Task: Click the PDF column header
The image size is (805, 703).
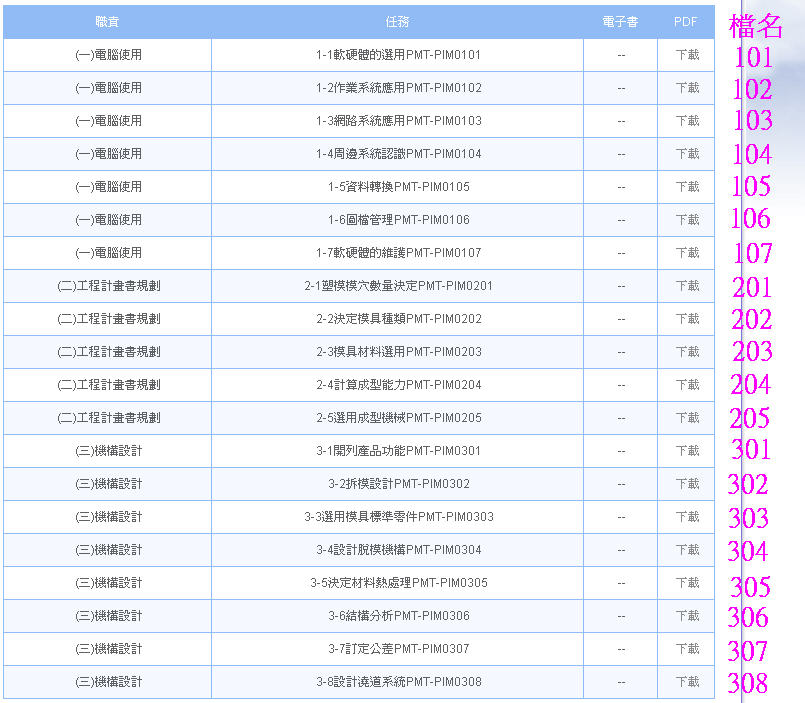Action: point(686,22)
